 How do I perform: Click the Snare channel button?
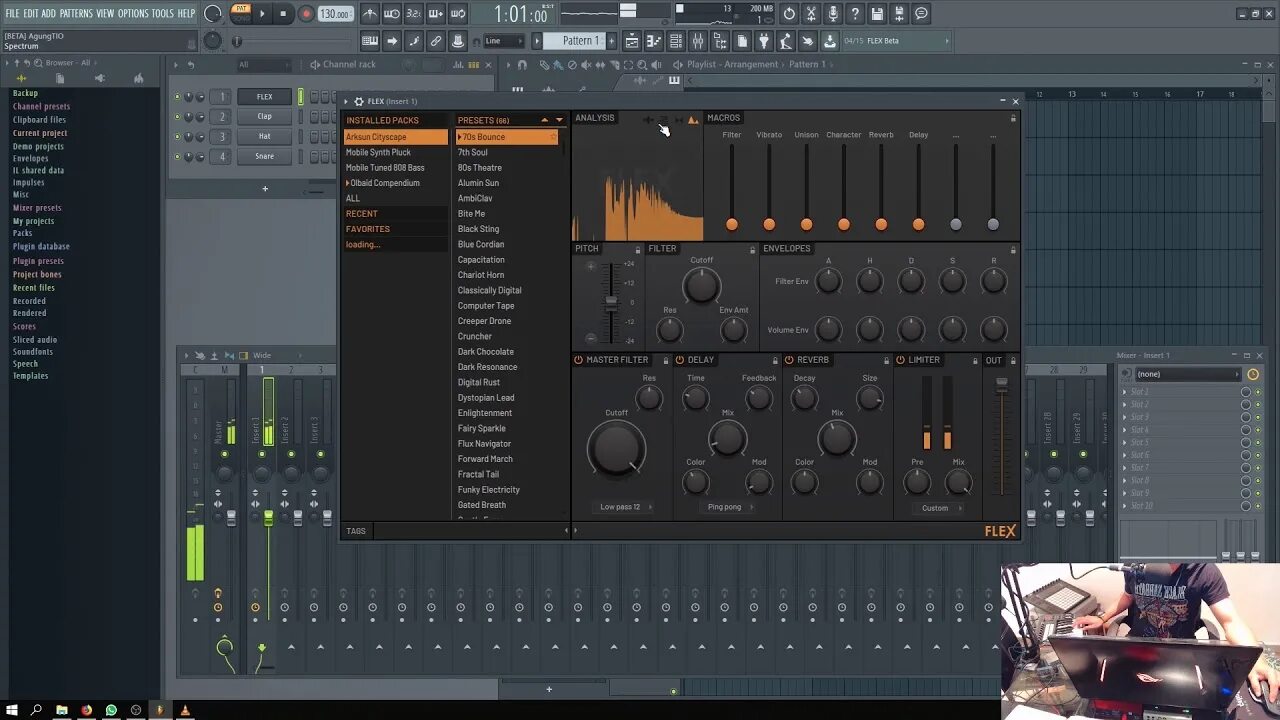(x=264, y=156)
